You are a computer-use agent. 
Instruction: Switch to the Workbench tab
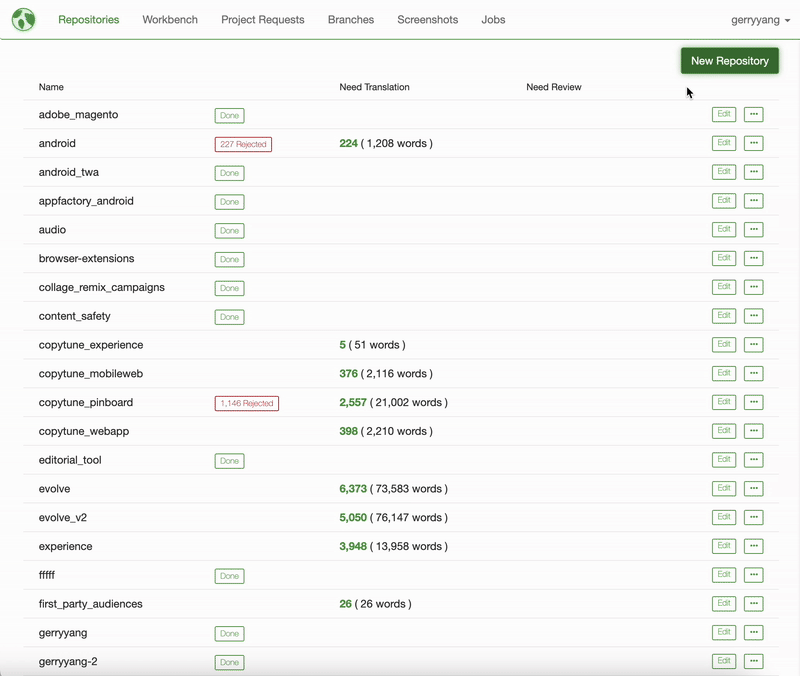tap(170, 19)
